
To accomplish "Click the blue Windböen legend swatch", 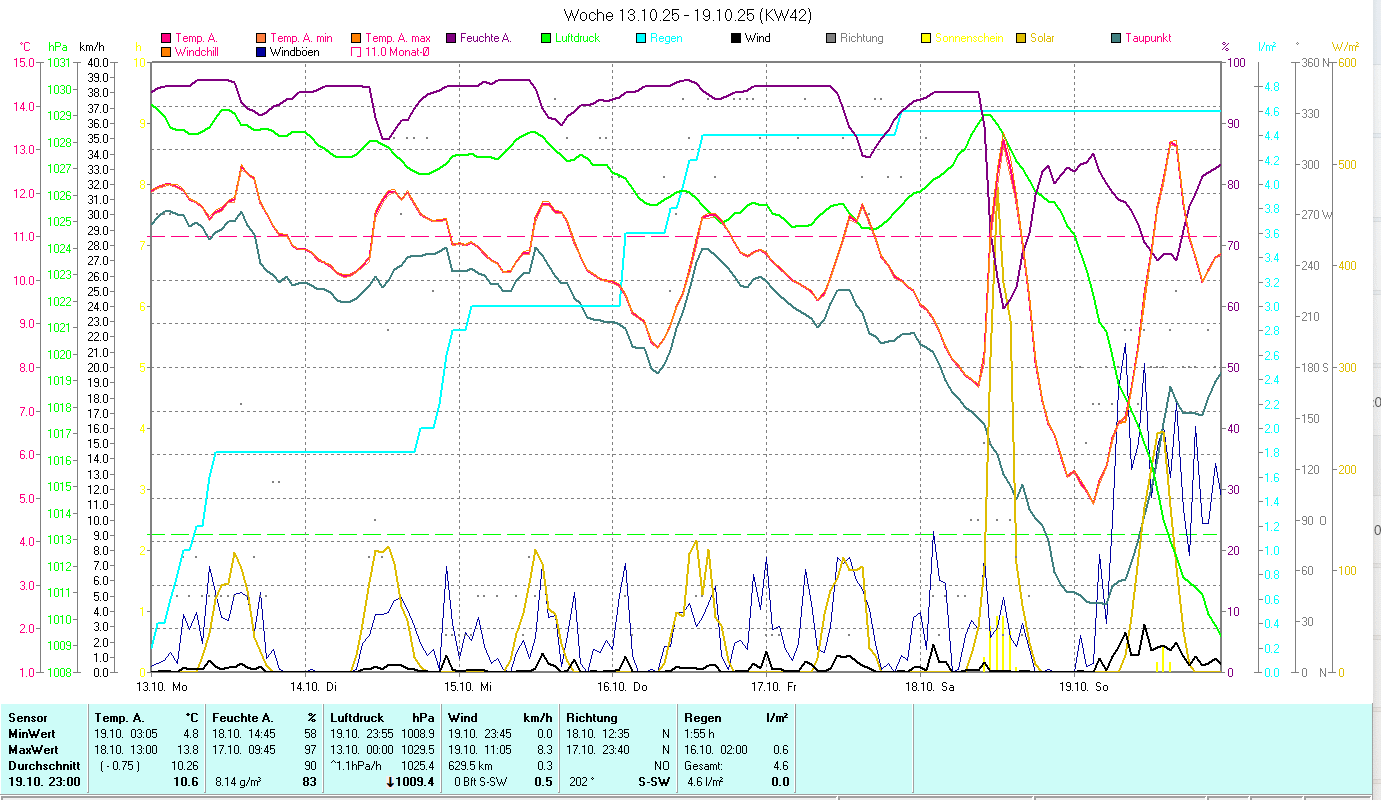I will [261, 51].
